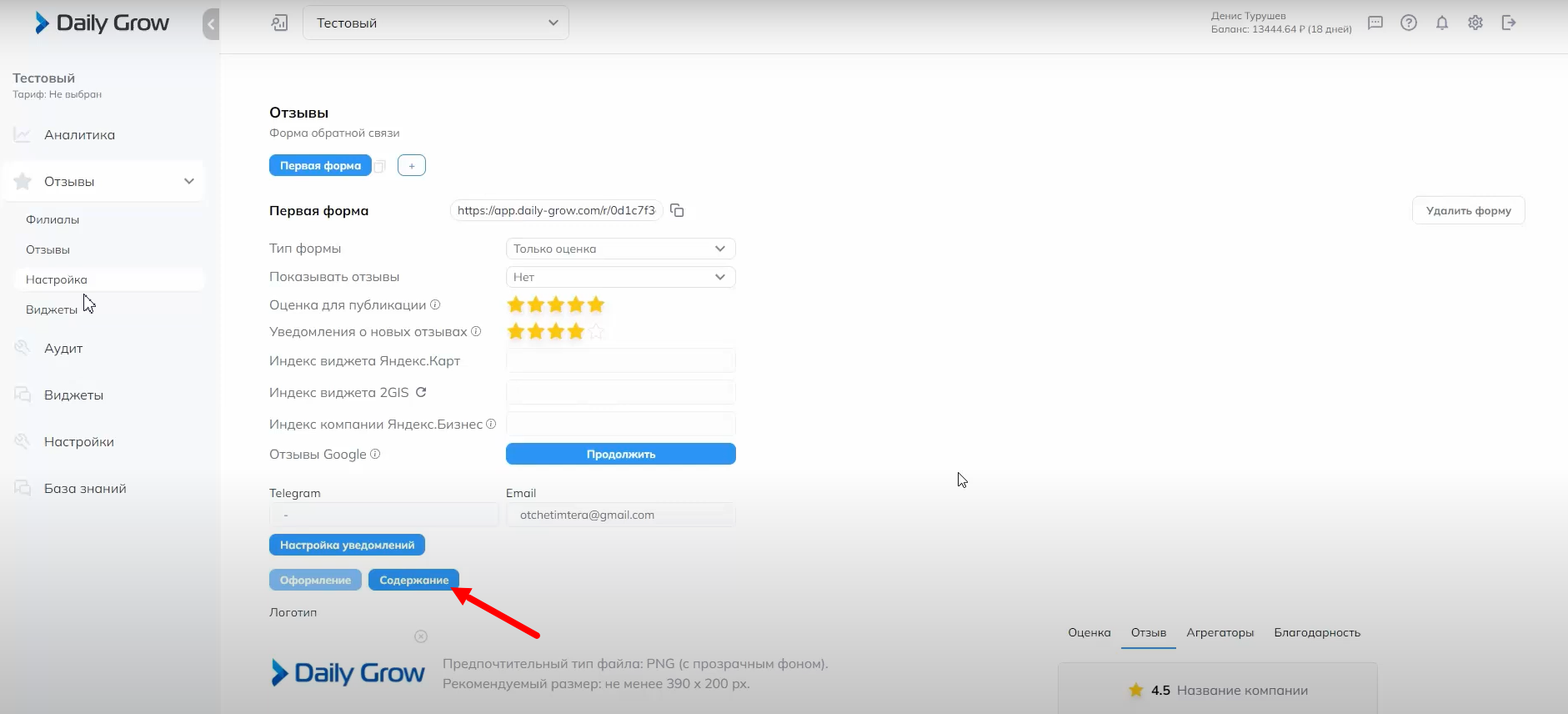Open the Показывать отзывы dropdown
The width and height of the screenshot is (1568, 714).
(620, 277)
